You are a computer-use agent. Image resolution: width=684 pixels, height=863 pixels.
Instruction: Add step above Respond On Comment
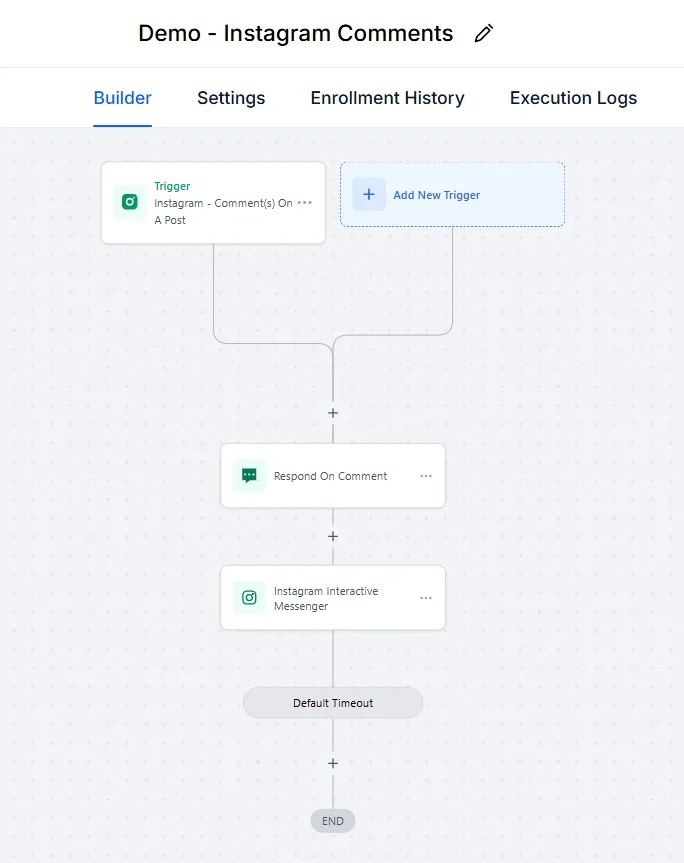(333, 413)
